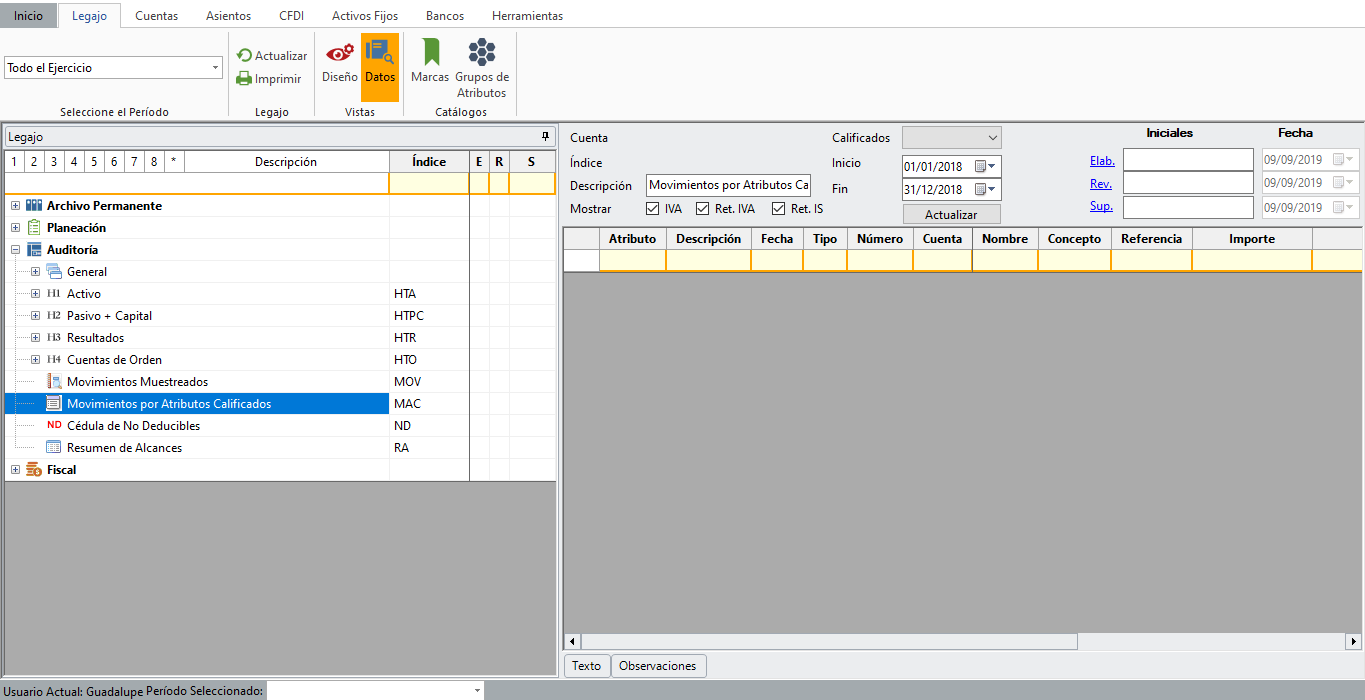Click the Imprimir printer icon
The image size is (1365, 700).
point(244,79)
